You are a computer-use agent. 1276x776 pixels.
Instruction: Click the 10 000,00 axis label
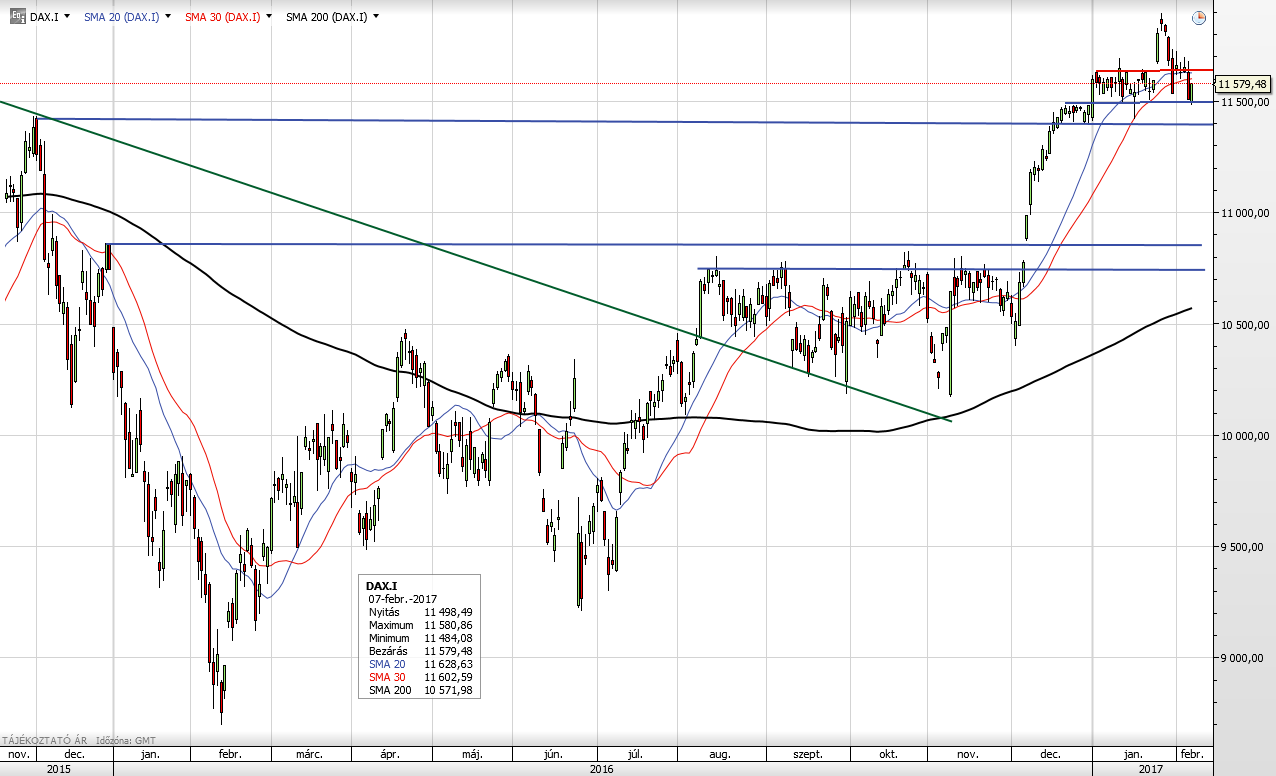coord(1244,436)
